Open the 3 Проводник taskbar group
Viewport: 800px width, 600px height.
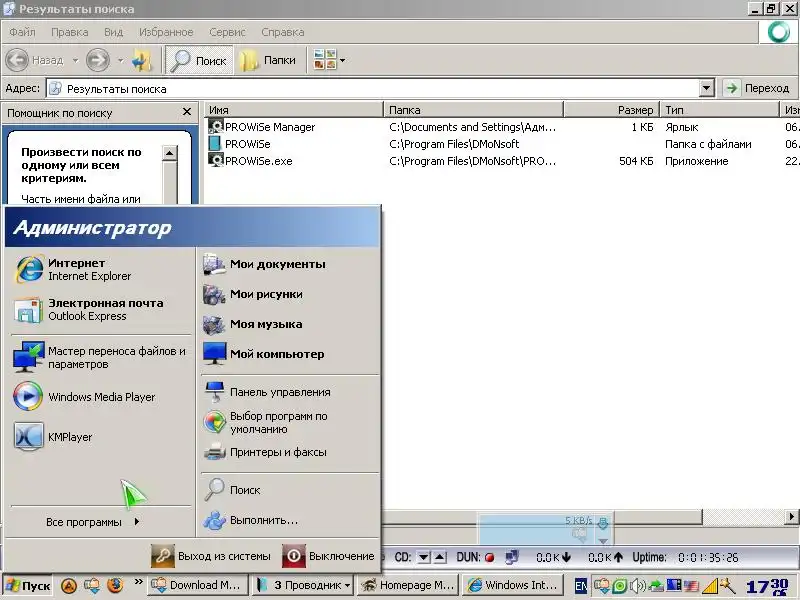pyautogui.click(x=303, y=585)
